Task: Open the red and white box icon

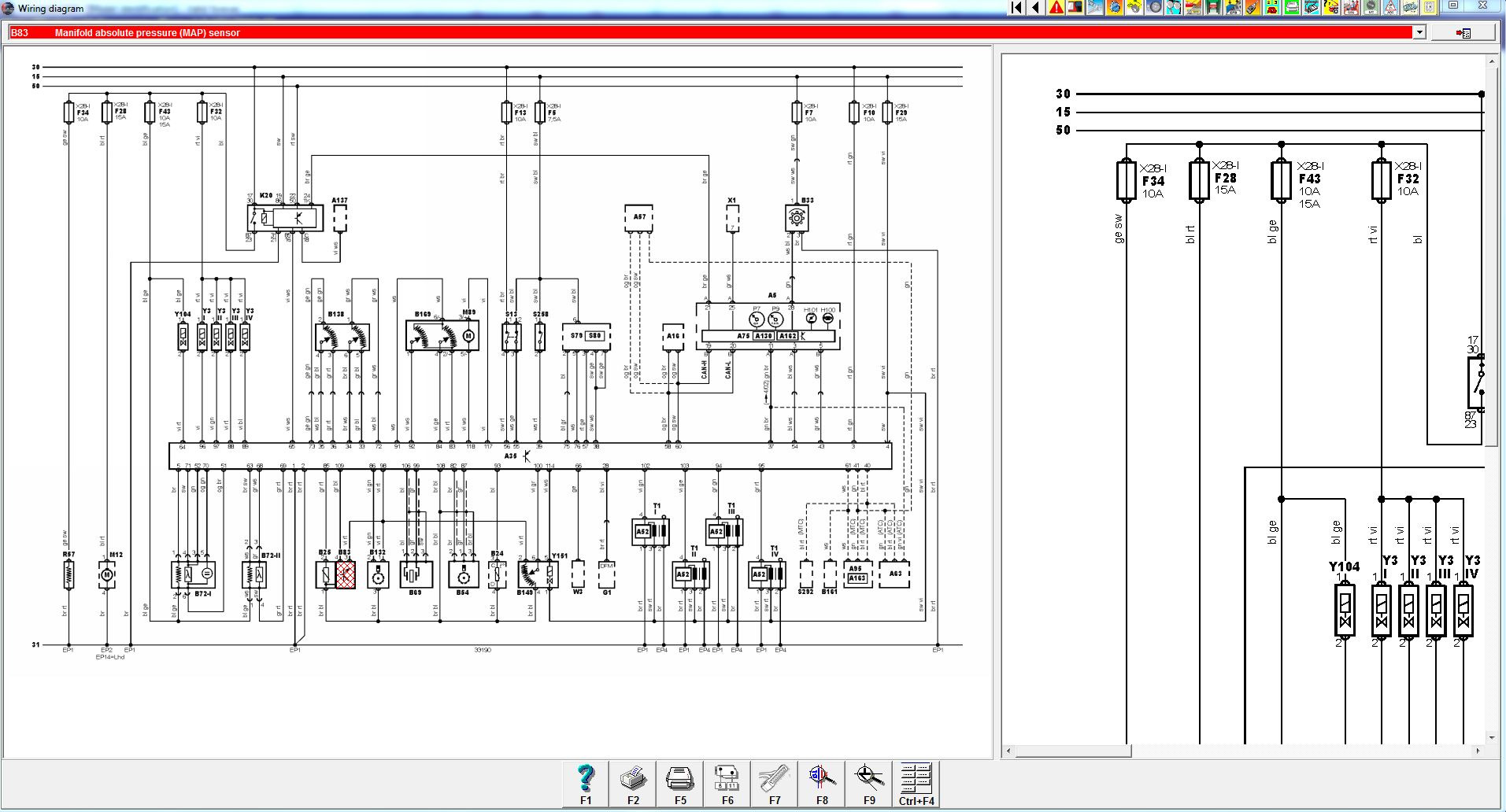Action: (1075, 7)
